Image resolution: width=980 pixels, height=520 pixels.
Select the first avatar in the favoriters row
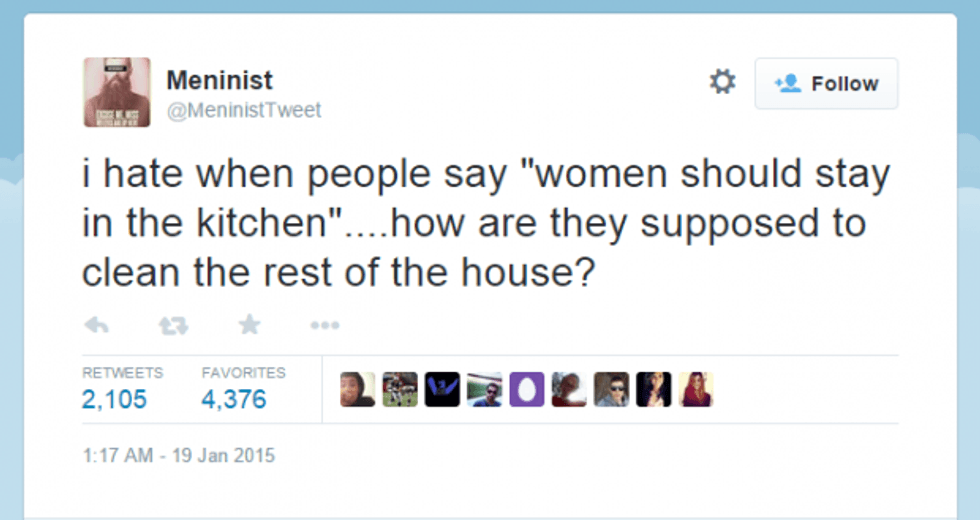358,390
